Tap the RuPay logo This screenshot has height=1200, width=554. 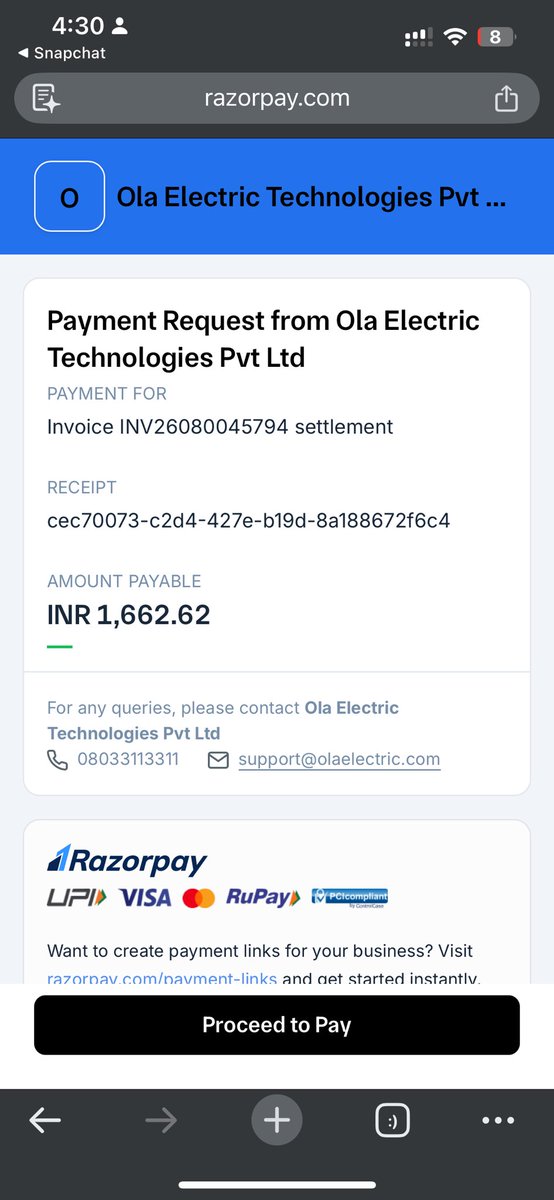click(x=263, y=897)
